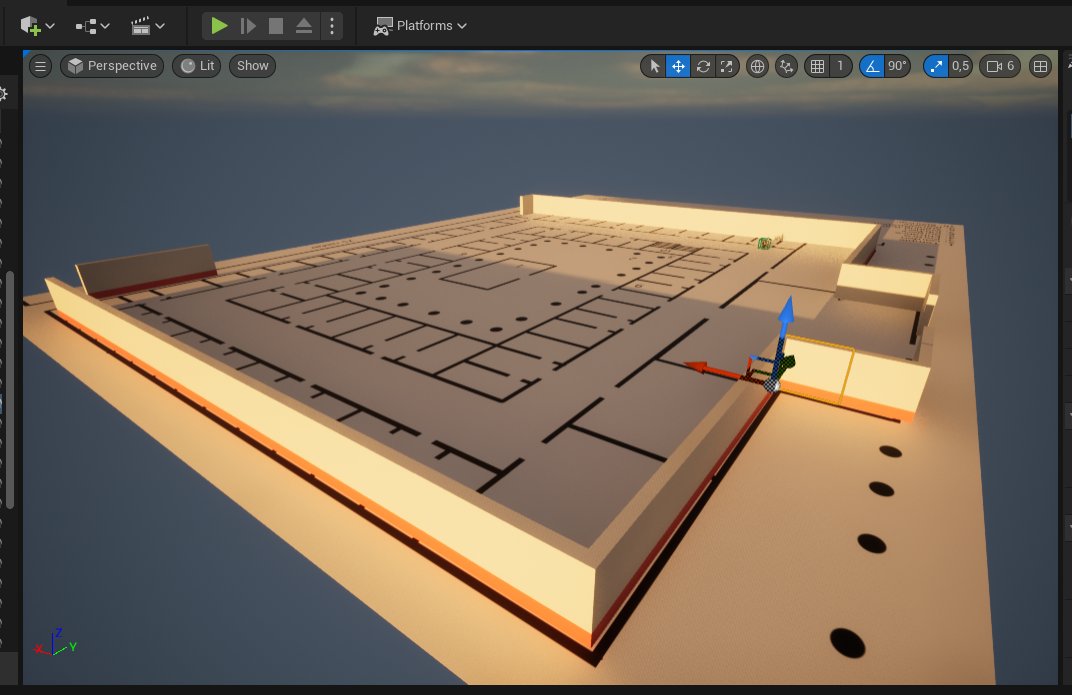Image resolution: width=1072 pixels, height=695 pixels.
Task: Click the Skip frame (advance) button
Action: [x=247, y=26]
